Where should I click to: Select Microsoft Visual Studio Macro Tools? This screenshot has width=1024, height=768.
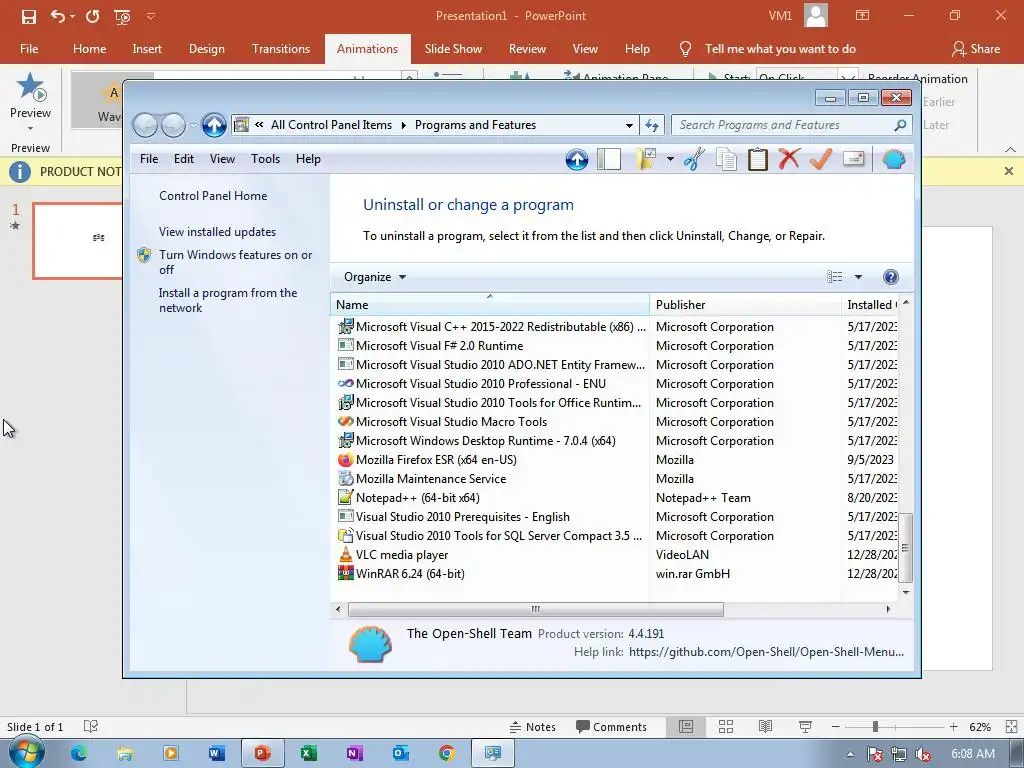point(451,422)
